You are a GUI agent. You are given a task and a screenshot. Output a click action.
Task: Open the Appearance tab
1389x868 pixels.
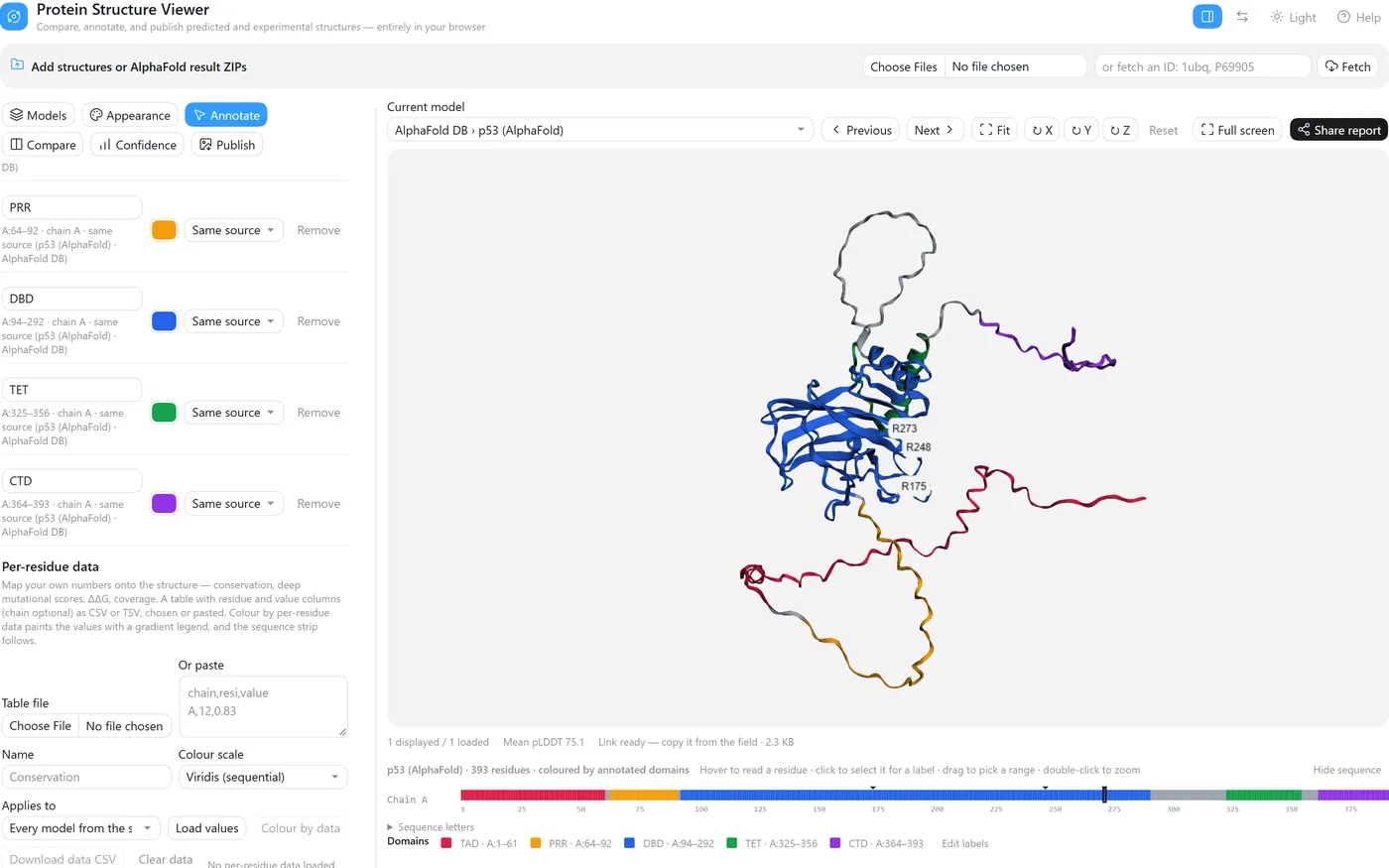pos(130,115)
